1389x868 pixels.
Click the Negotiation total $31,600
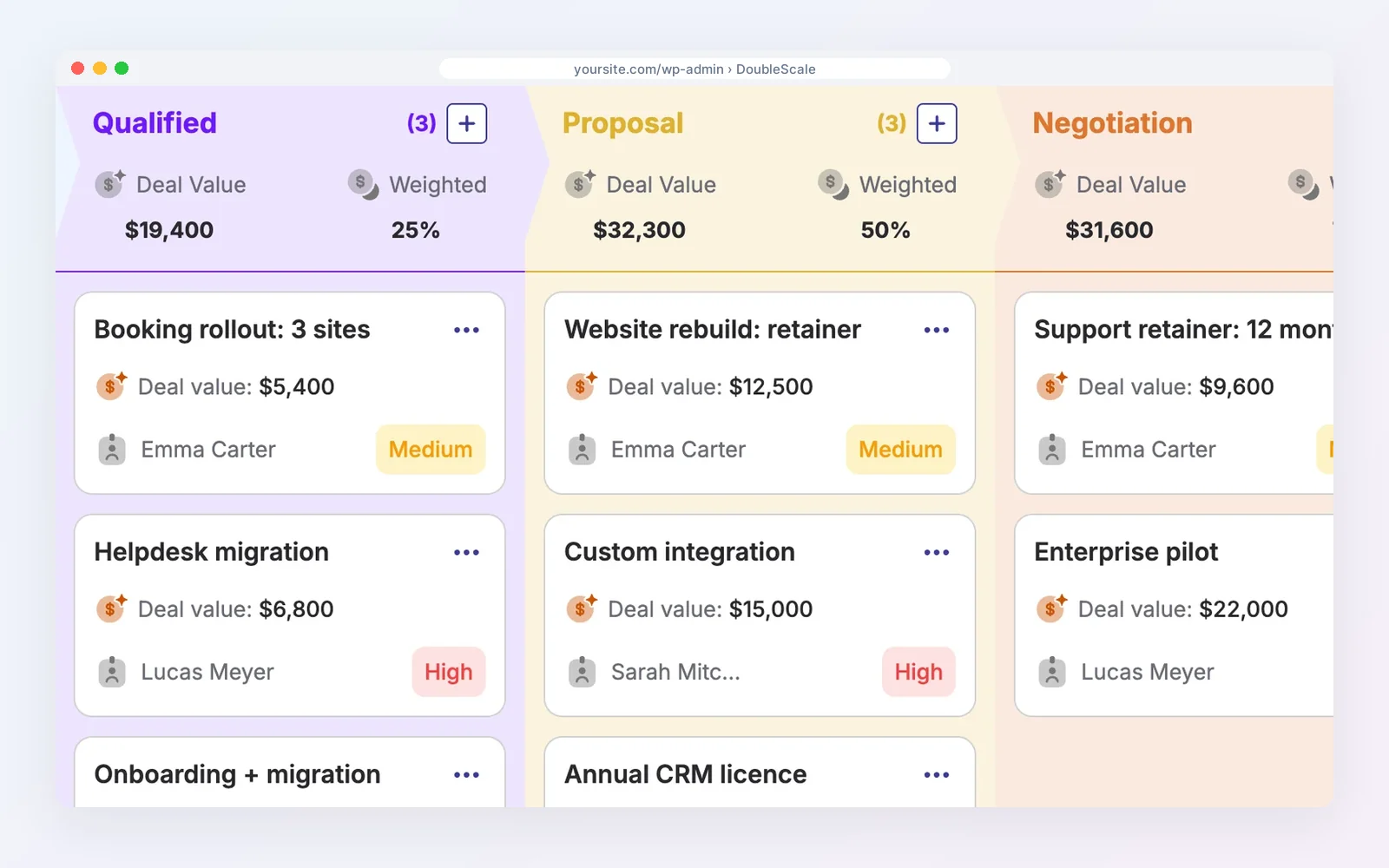point(1109,230)
